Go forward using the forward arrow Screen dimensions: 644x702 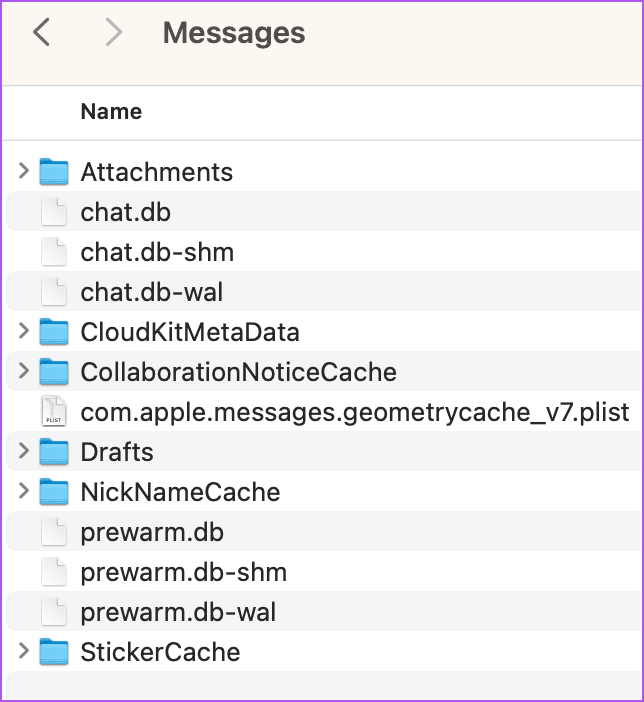pos(113,33)
